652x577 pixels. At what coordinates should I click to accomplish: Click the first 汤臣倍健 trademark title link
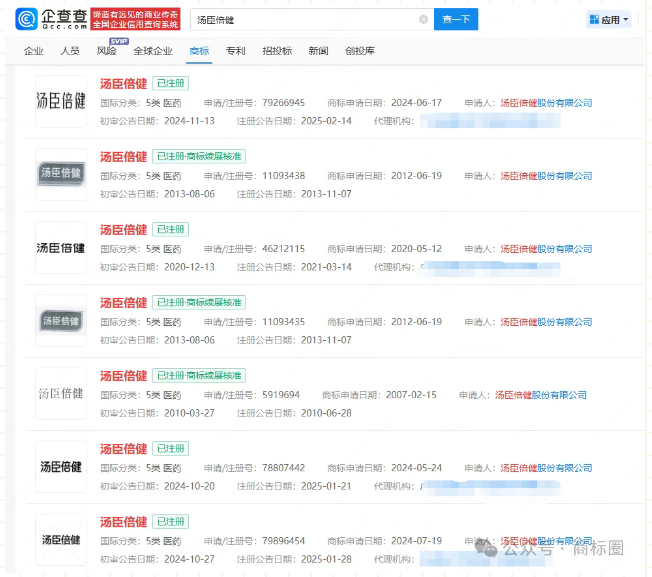tap(123, 84)
